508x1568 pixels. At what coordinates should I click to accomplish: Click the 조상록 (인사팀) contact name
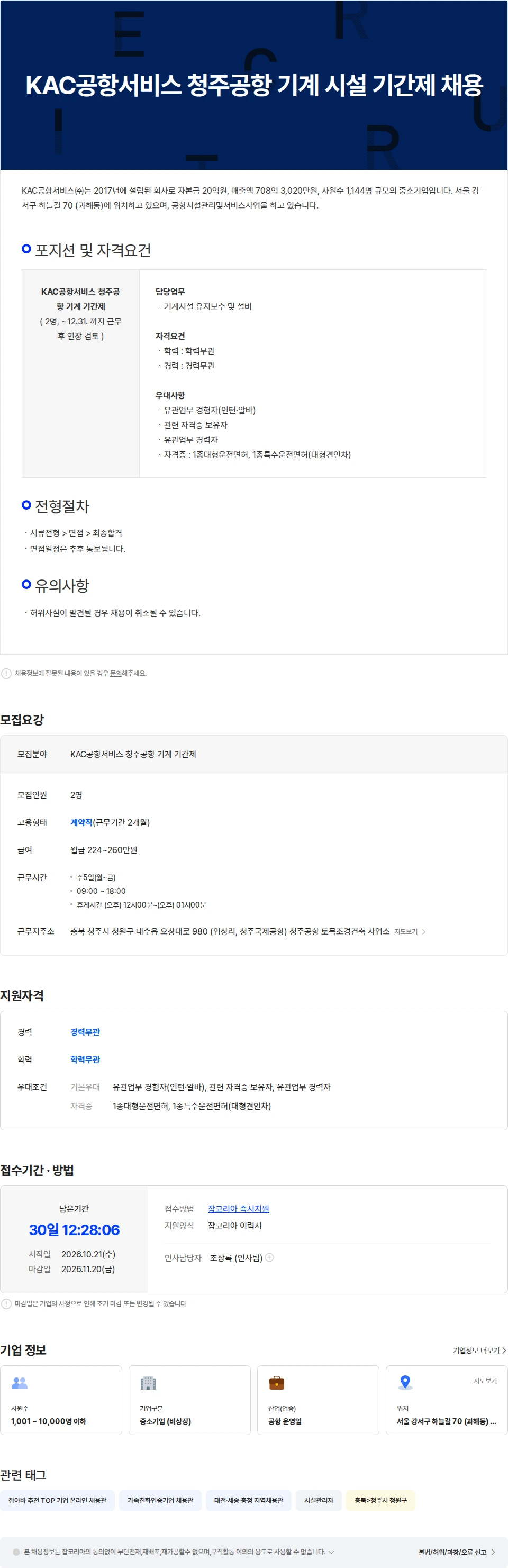click(236, 1257)
